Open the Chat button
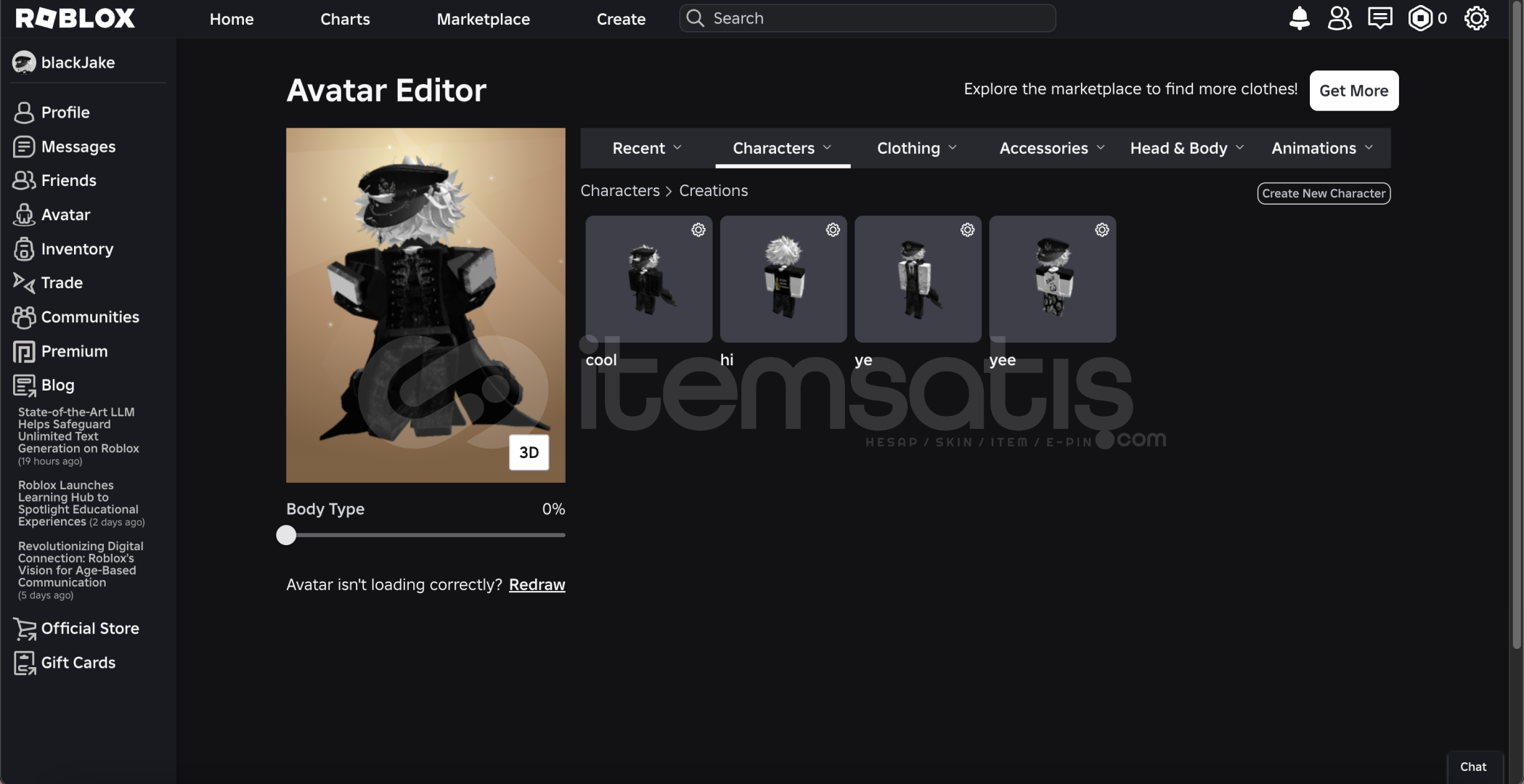This screenshot has height=784, width=1524. (1473, 767)
